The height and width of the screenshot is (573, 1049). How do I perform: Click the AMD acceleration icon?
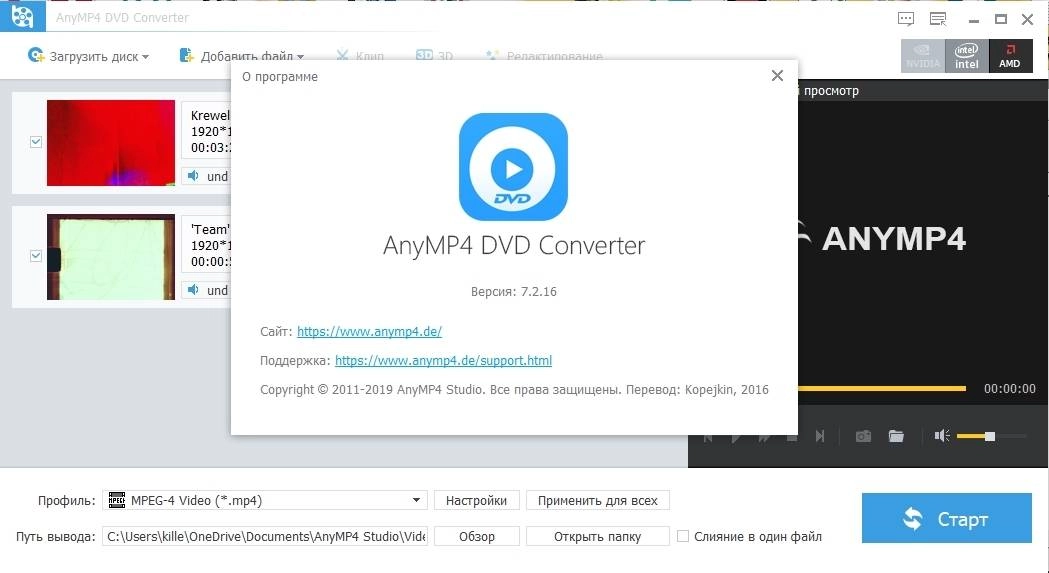[1010, 56]
